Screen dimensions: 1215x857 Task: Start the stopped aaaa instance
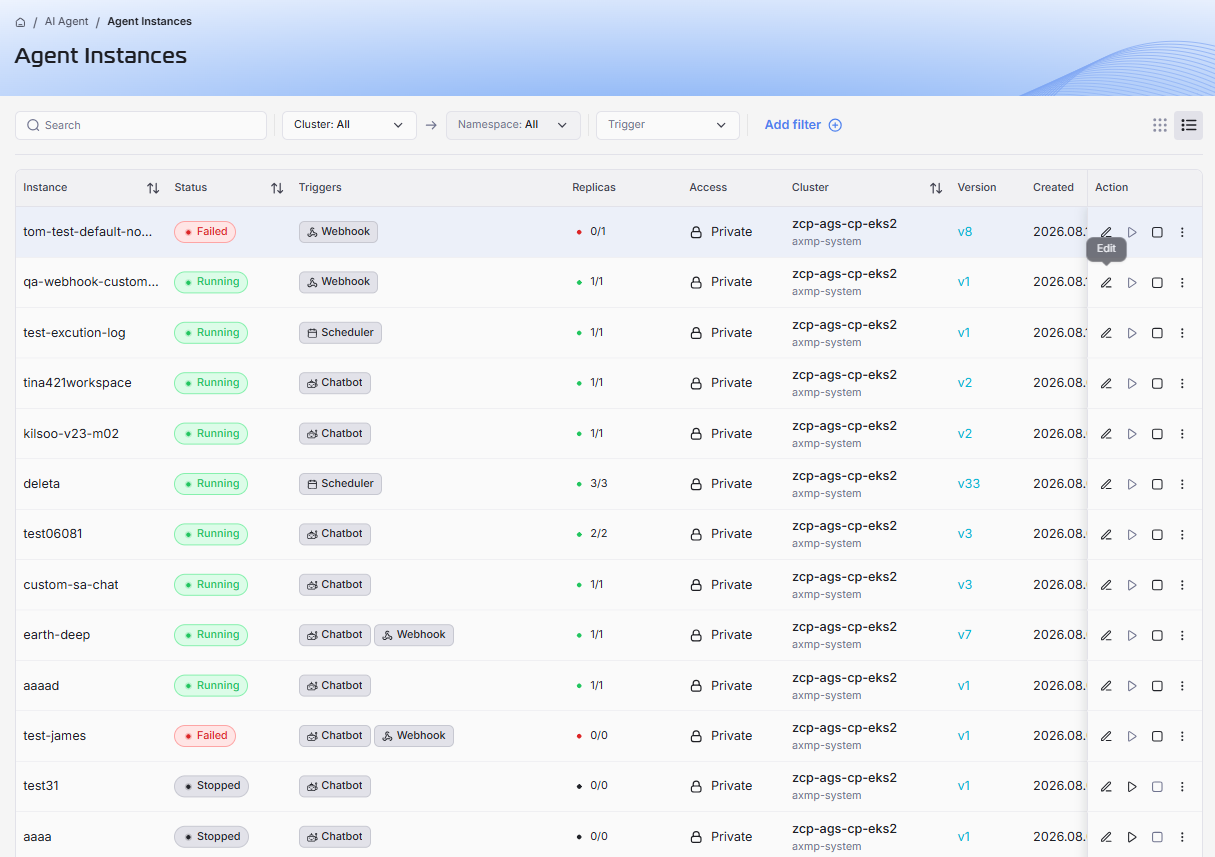click(1132, 837)
